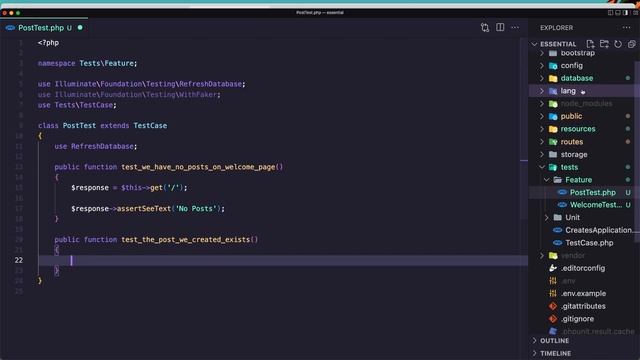Screen dimensions: 640x360
Task: Open the .gitattributes file
Action: pos(583,306)
